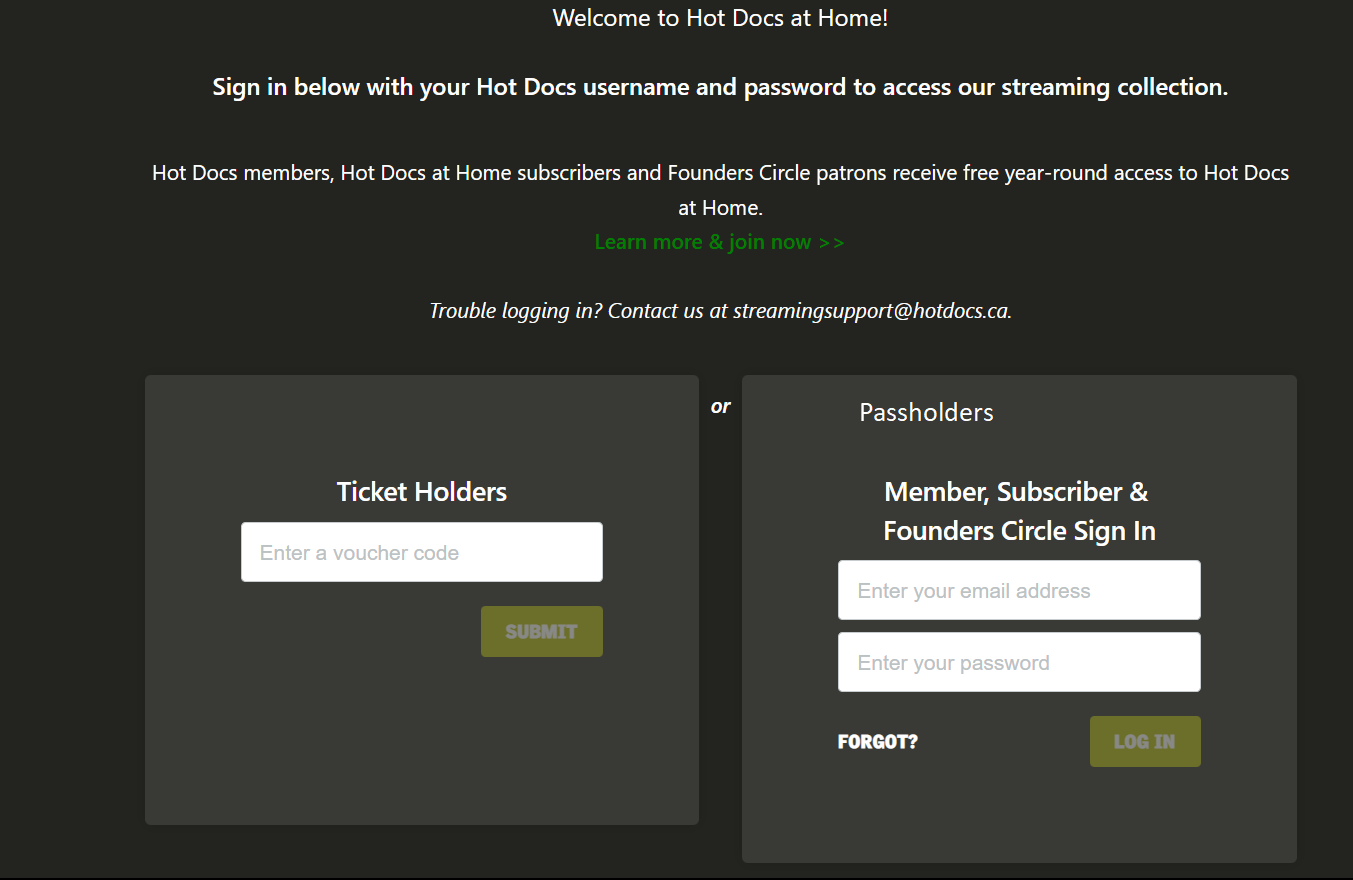Click the Member, Subscriber & Founders Circle heading
The height and width of the screenshot is (880, 1353).
pyautogui.click(x=1019, y=511)
